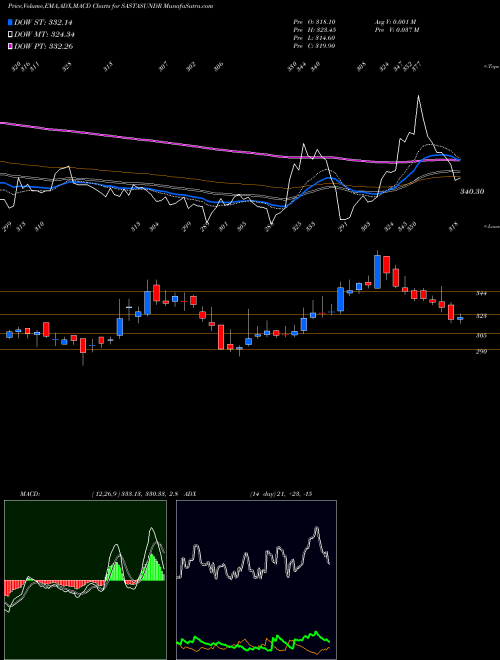Click the Pre L: 314.60 value
The width and height of the screenshot is (500, 660).
click(314, 38)
